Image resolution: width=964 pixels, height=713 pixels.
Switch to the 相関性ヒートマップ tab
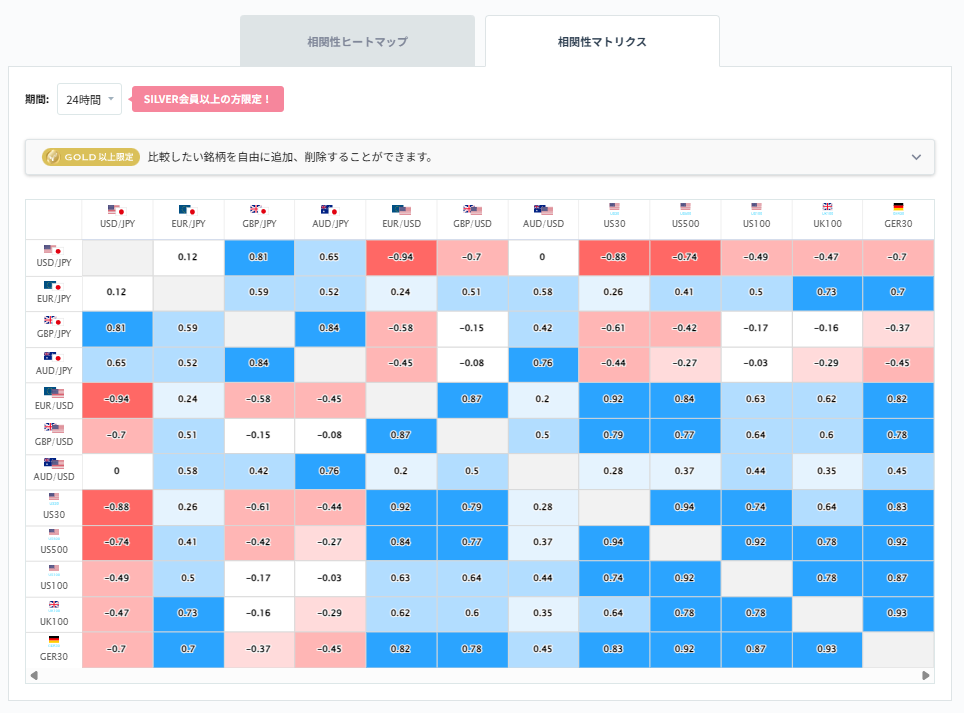[357, 41]
